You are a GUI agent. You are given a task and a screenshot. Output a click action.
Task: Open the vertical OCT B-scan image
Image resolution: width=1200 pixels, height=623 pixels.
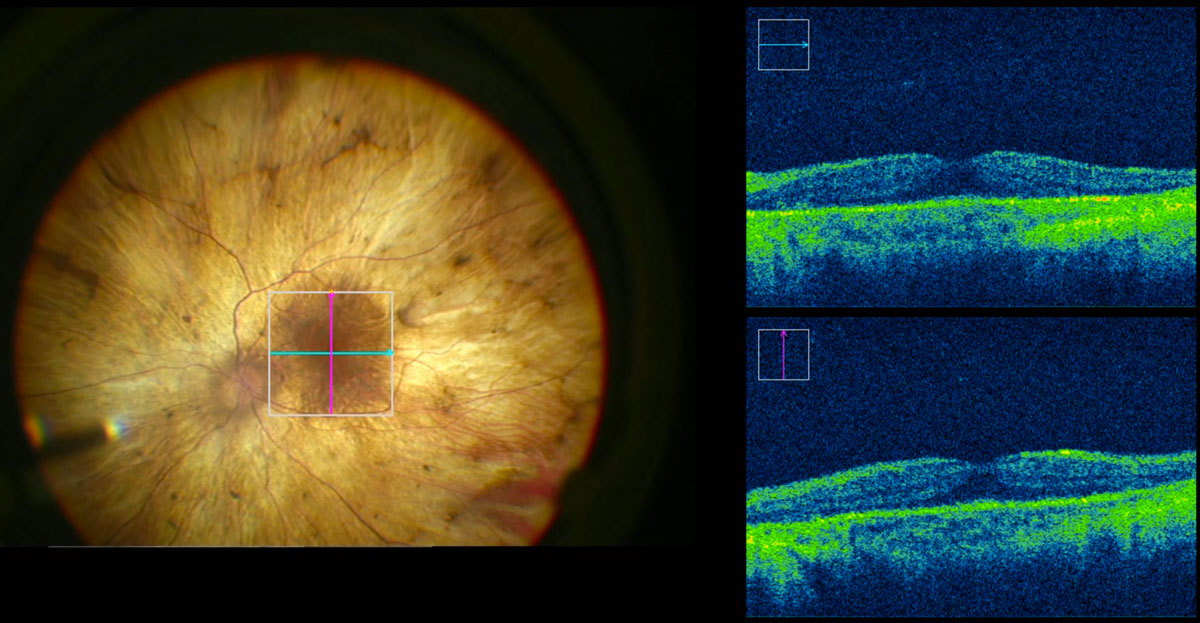971,467
